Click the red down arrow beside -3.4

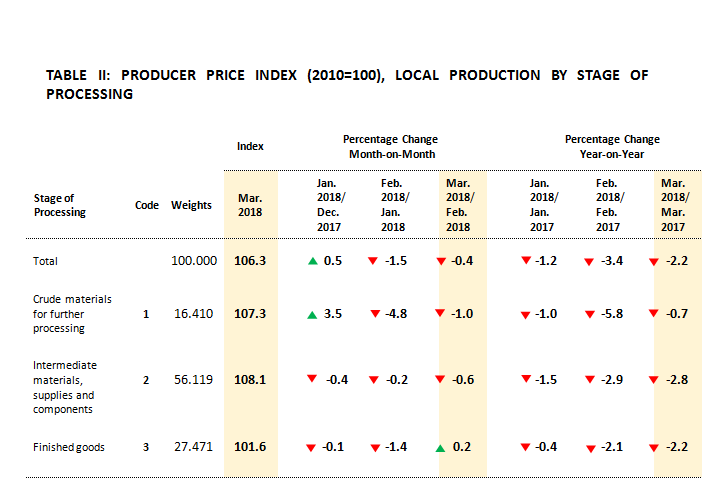588,261
